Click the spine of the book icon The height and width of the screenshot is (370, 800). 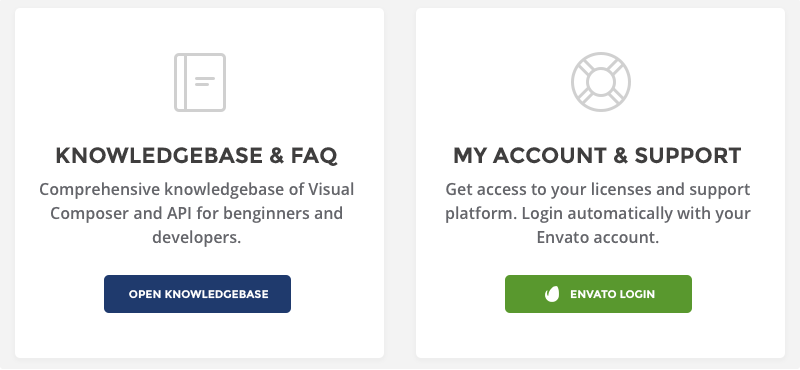pyautogui.click(x=180, y=82)
